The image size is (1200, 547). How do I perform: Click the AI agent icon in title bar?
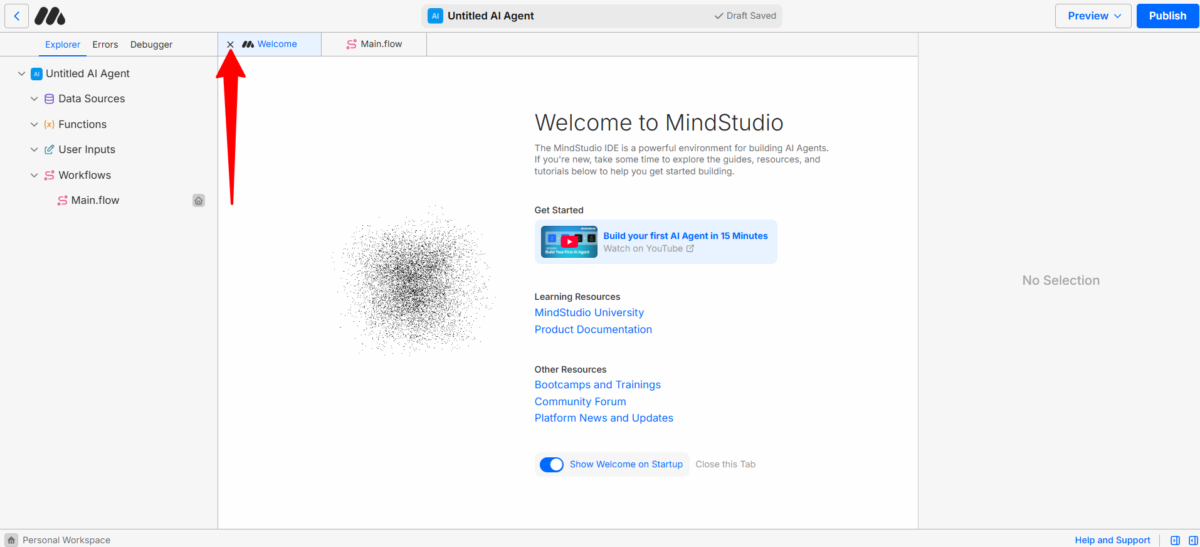tap(435, 16)
